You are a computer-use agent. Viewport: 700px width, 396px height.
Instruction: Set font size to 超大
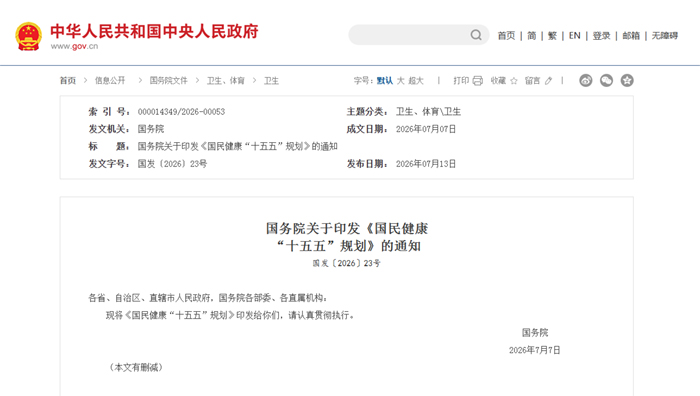pos(416,81)
